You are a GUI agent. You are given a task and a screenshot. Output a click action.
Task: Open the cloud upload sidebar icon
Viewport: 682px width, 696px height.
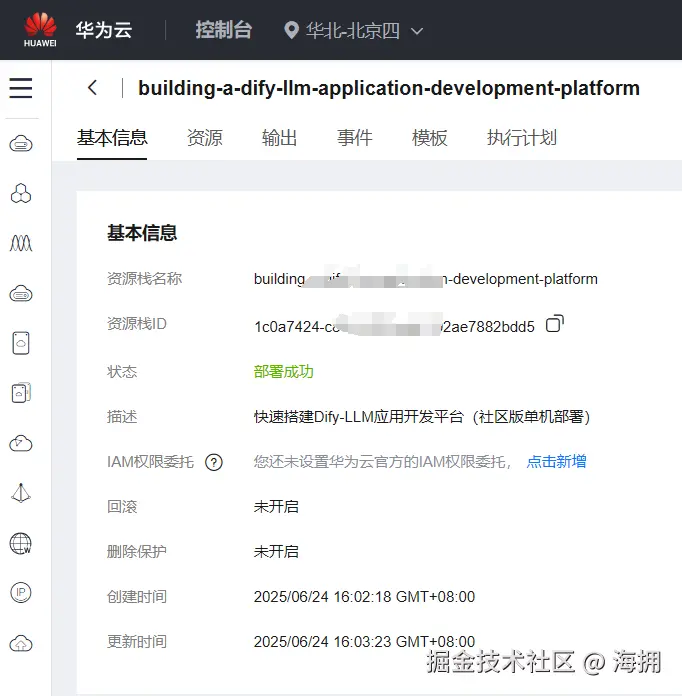[x=21, y=643]
